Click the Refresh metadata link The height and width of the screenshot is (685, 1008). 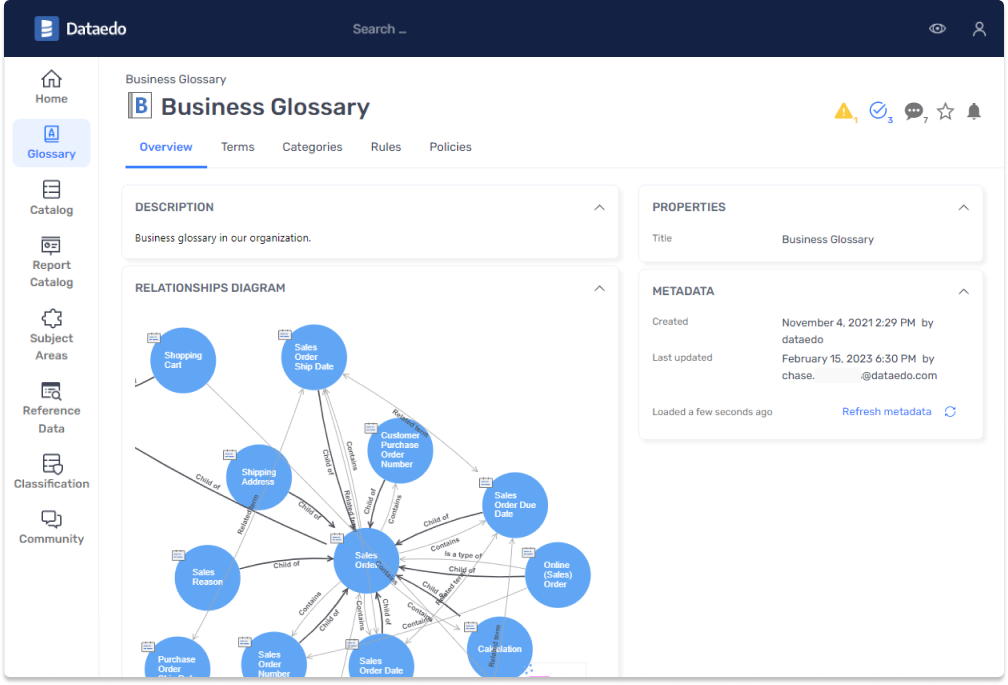tap(886, 411)
